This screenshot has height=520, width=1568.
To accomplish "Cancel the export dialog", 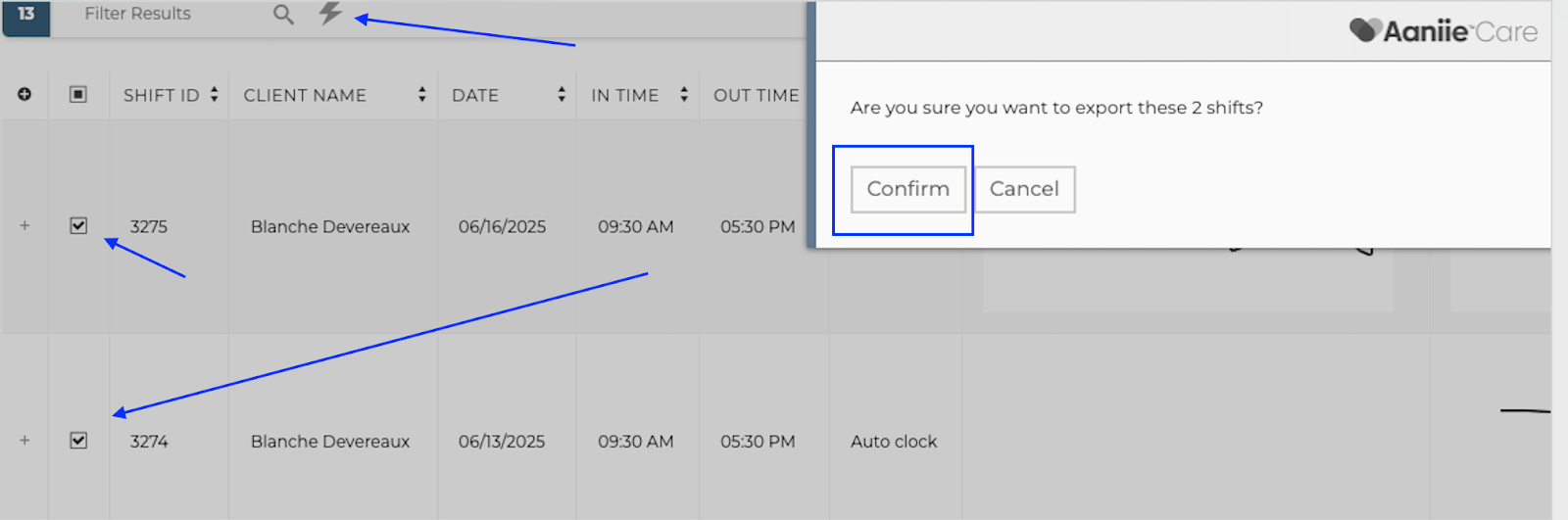I will tap(1024, 189).
